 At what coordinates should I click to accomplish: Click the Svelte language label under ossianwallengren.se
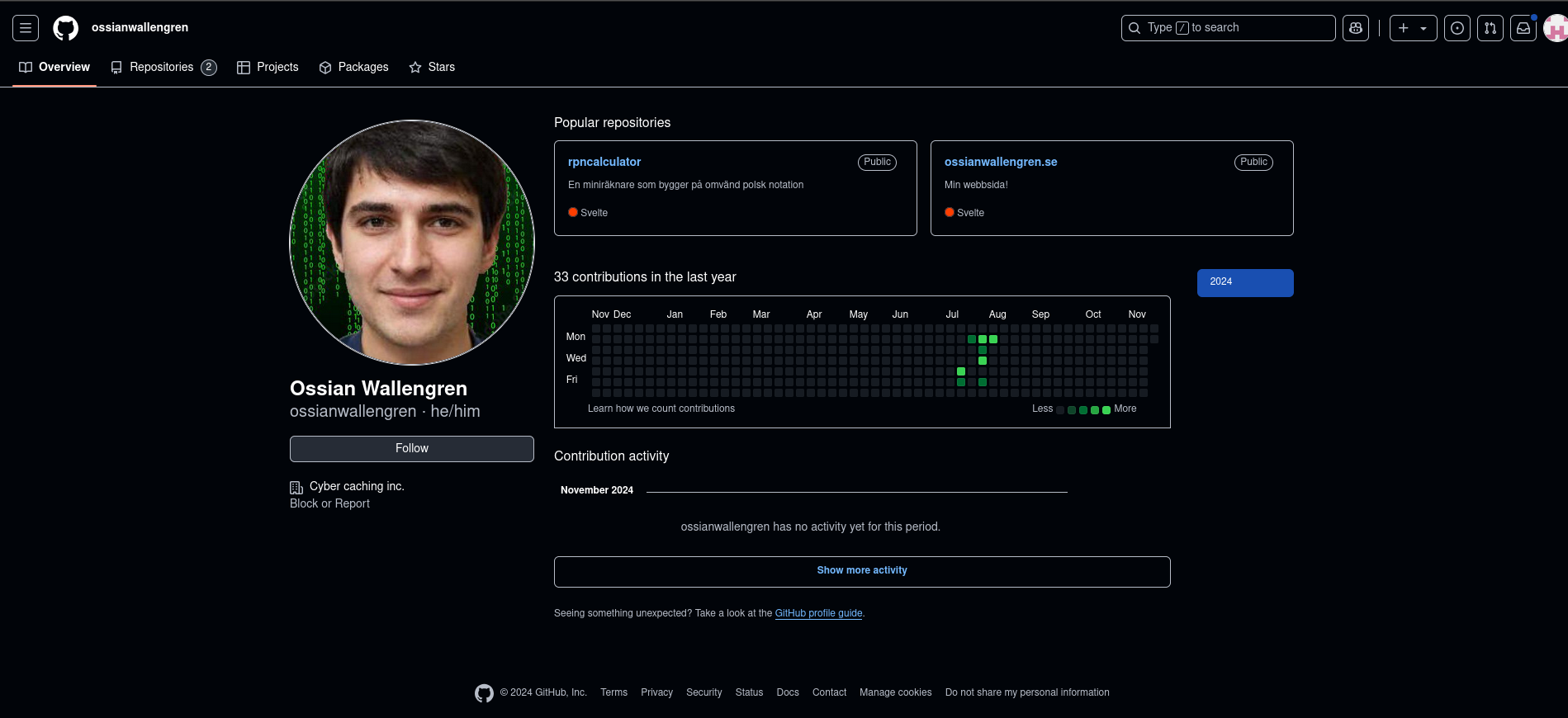click(x=970, y=213)
